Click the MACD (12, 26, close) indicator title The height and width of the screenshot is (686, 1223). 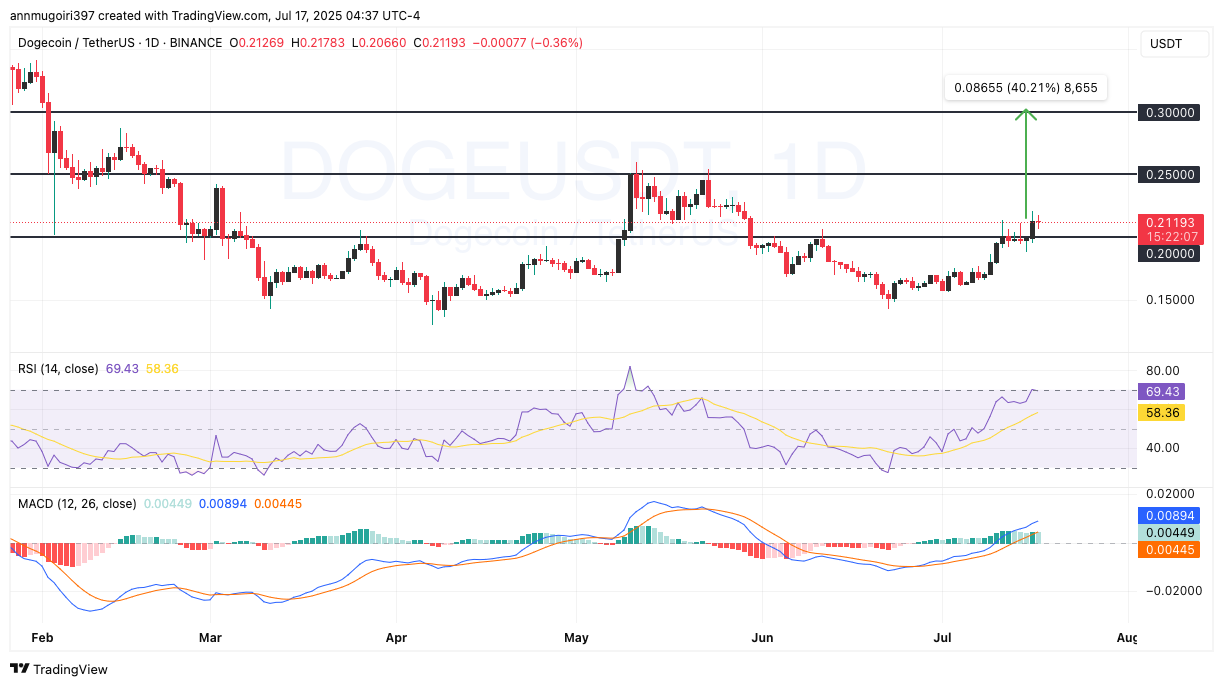point(77,504)
